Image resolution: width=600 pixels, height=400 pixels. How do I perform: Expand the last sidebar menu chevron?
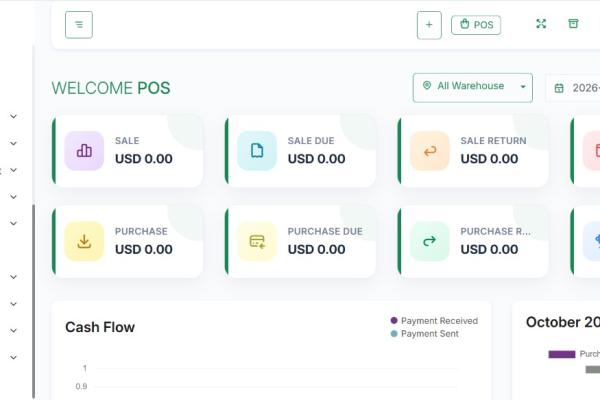13,358
